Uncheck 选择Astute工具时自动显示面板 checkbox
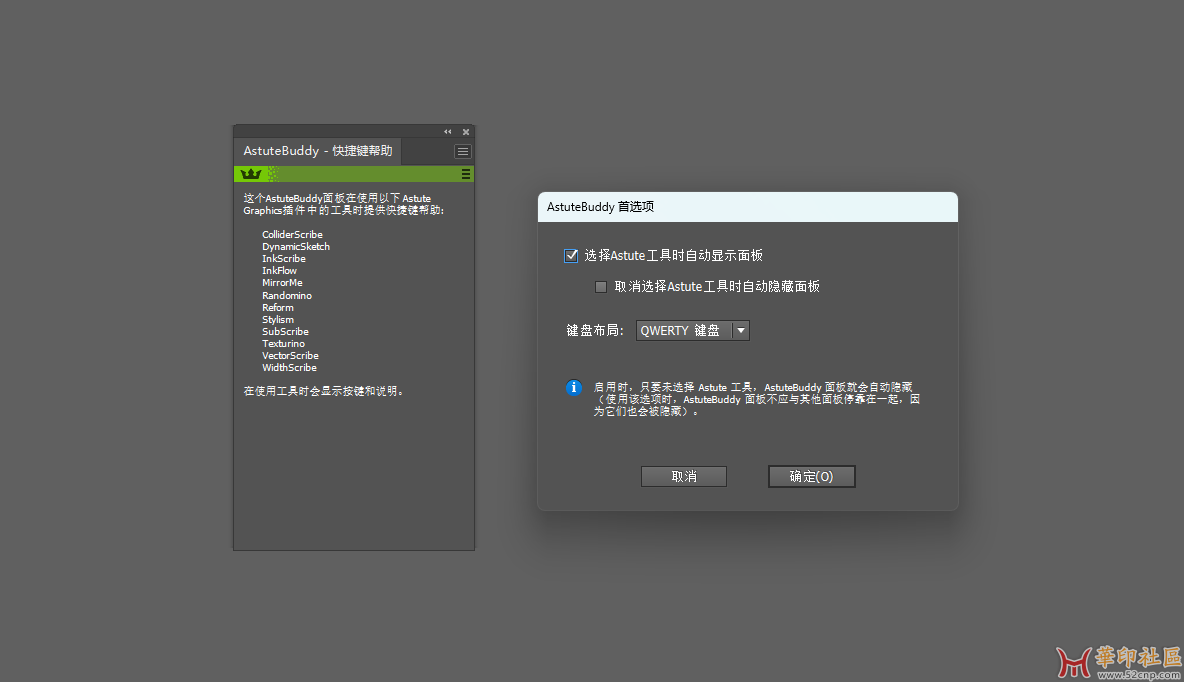This screenshot has height=682, width=1184. (x=571, y=256)
